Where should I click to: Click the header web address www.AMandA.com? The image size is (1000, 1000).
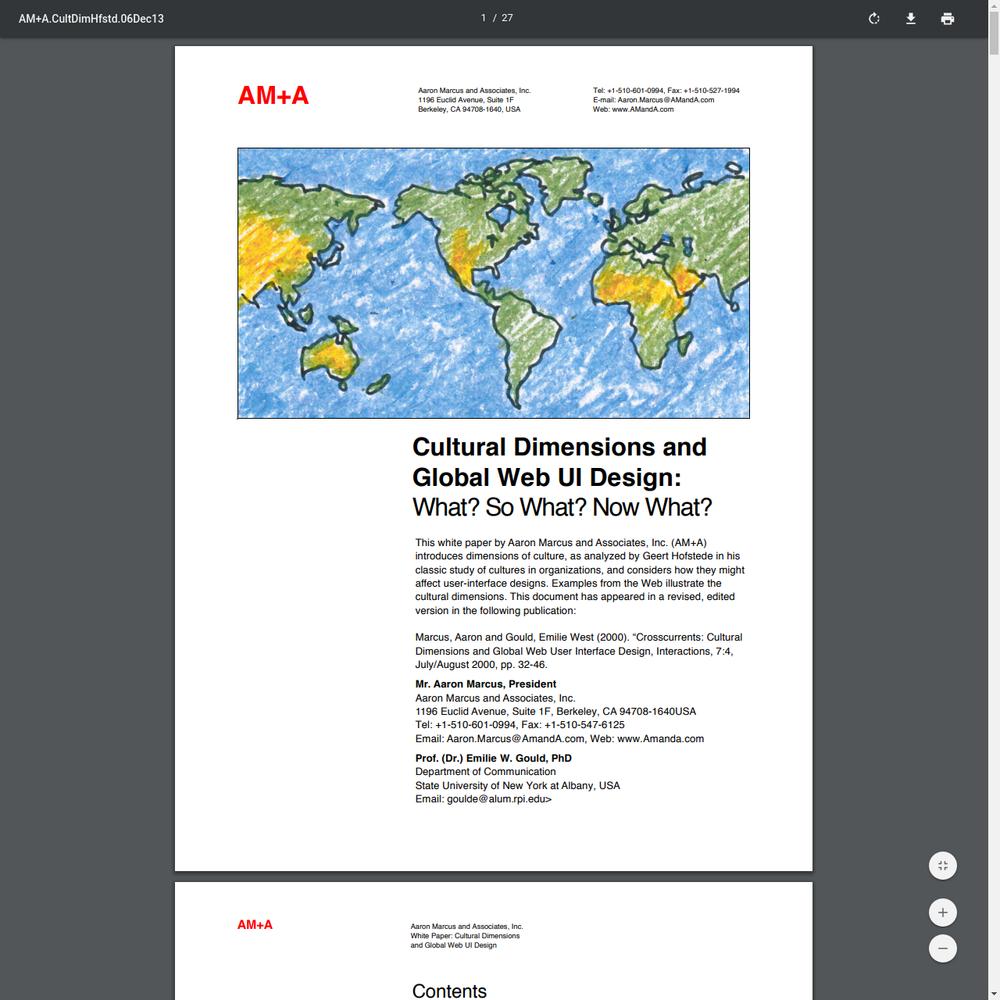click(642, 110)
